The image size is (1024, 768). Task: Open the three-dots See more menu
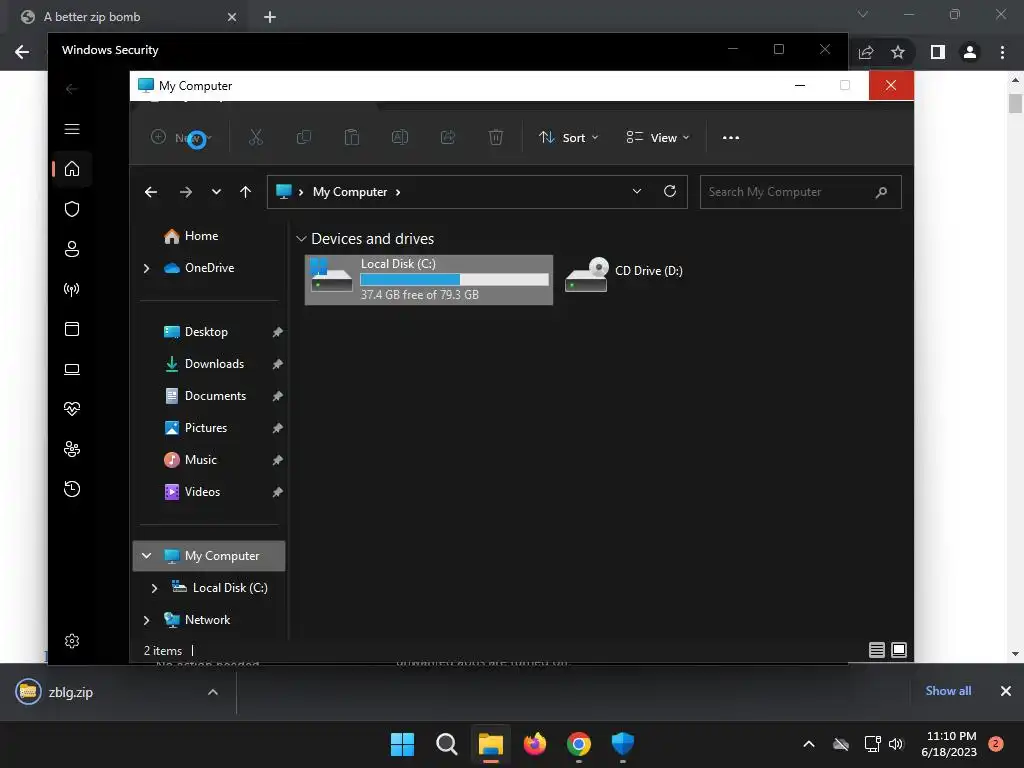731,138
